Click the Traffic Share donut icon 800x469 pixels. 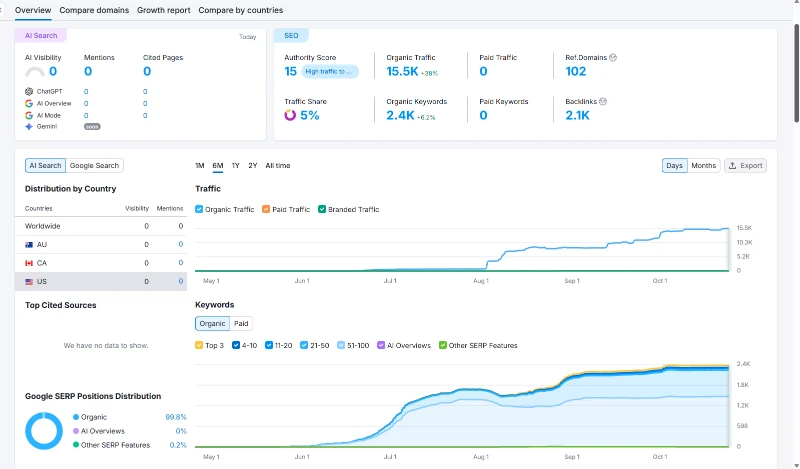click(x=290, y=115)
